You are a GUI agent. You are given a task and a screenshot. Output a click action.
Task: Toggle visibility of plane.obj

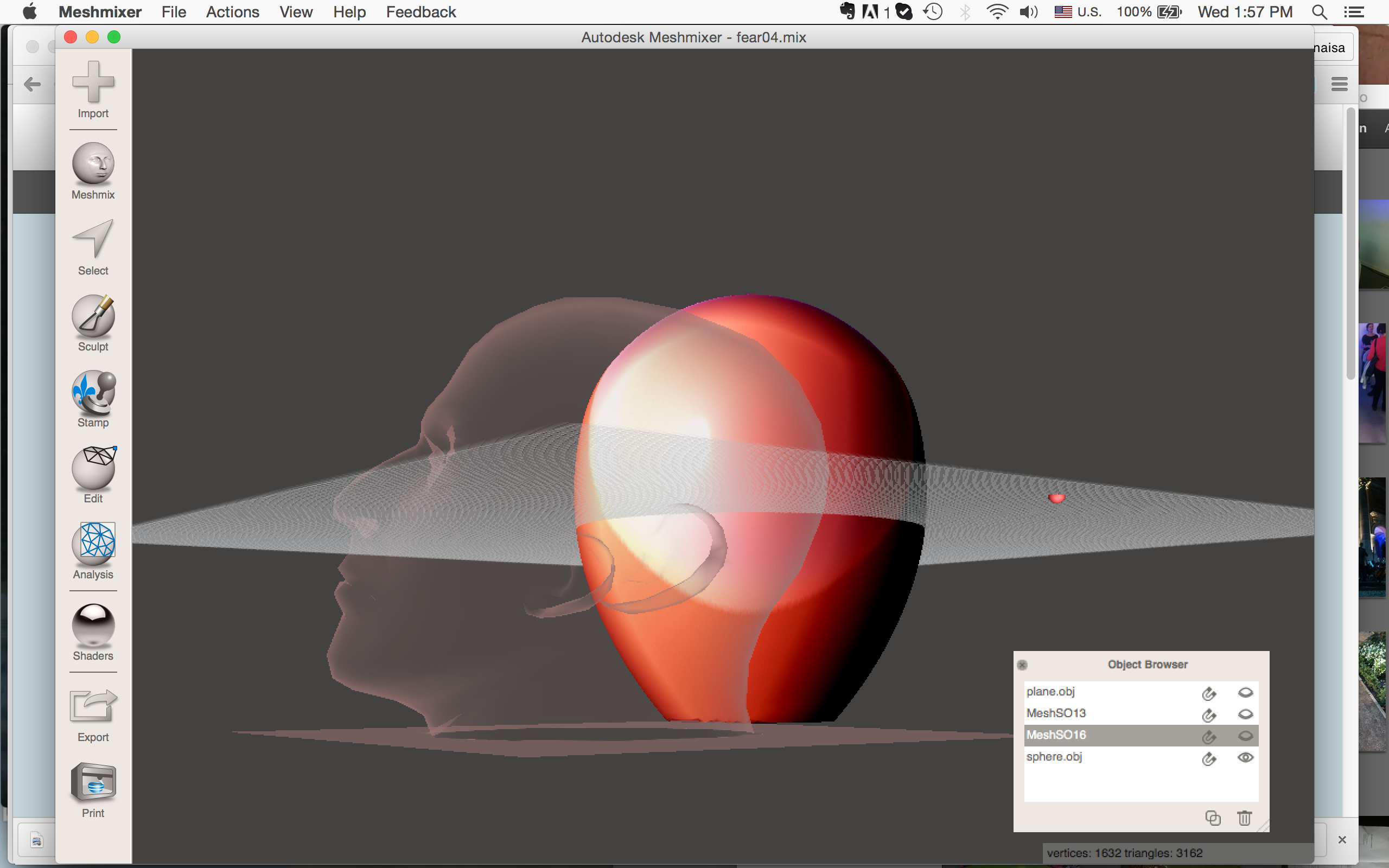point(1244,692)
